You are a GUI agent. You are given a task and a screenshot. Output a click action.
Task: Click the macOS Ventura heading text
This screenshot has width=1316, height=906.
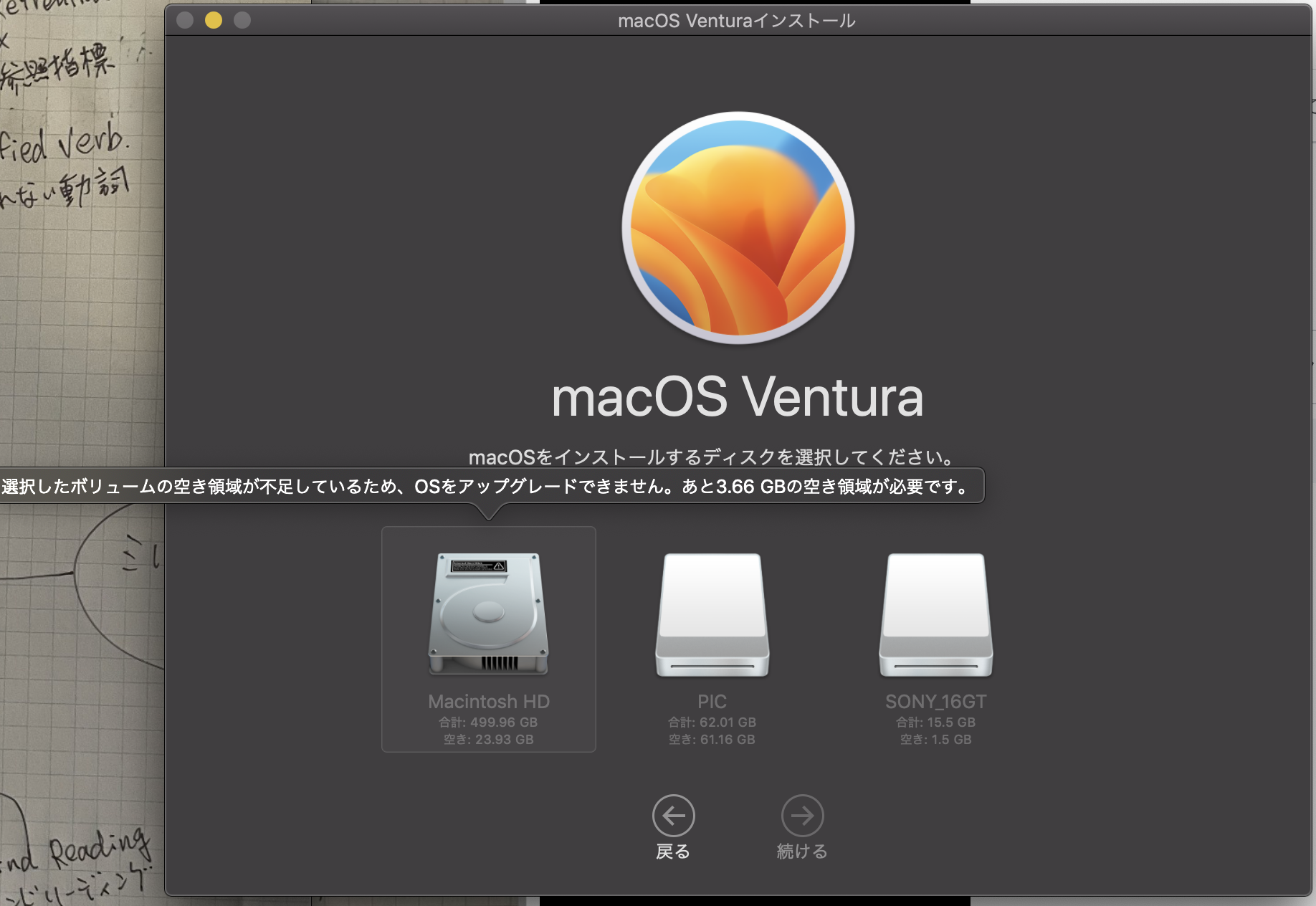(x=738, y=397)
